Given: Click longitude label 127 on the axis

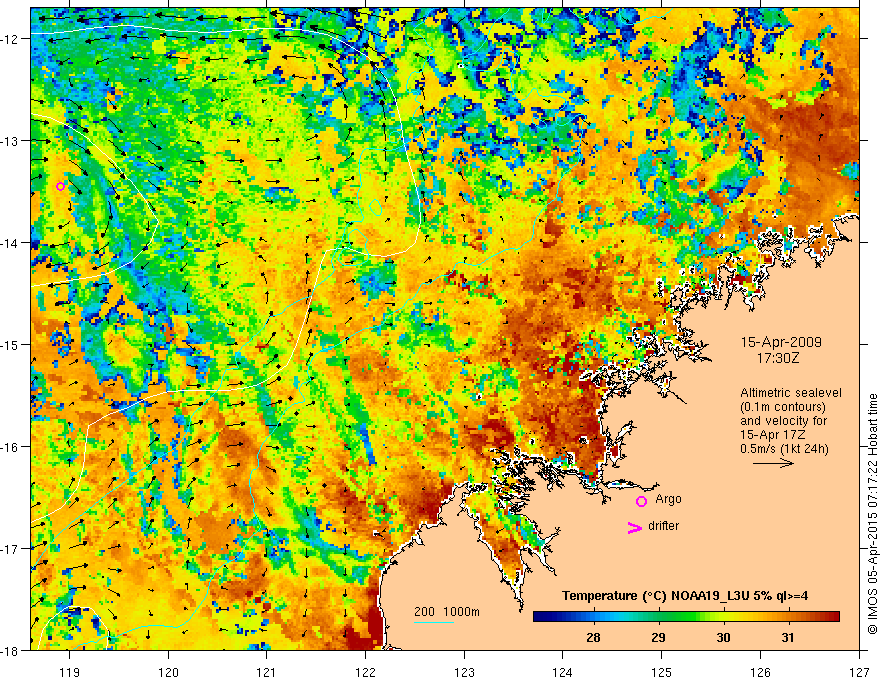Looking at the screenshot, I should [859, 672].
